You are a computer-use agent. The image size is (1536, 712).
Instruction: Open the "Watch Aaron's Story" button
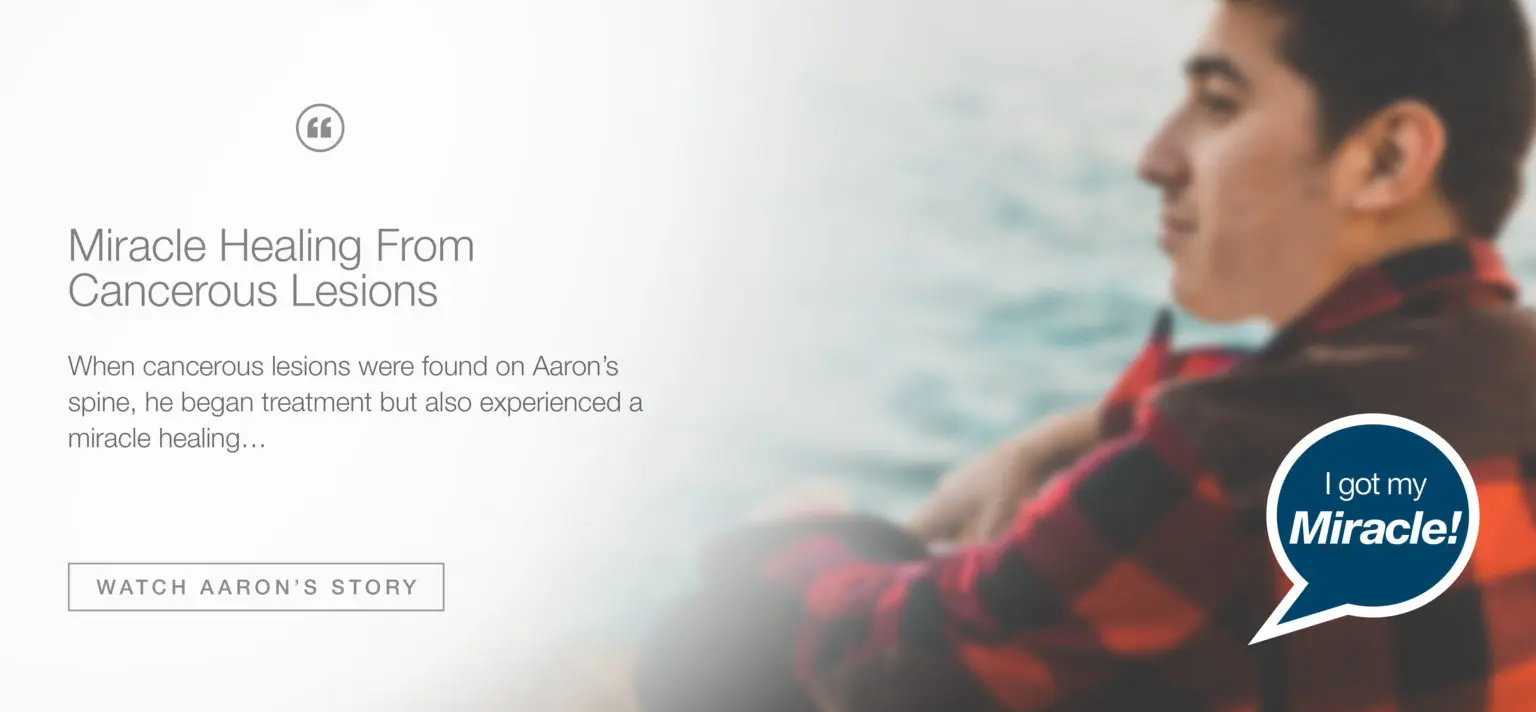256,587
